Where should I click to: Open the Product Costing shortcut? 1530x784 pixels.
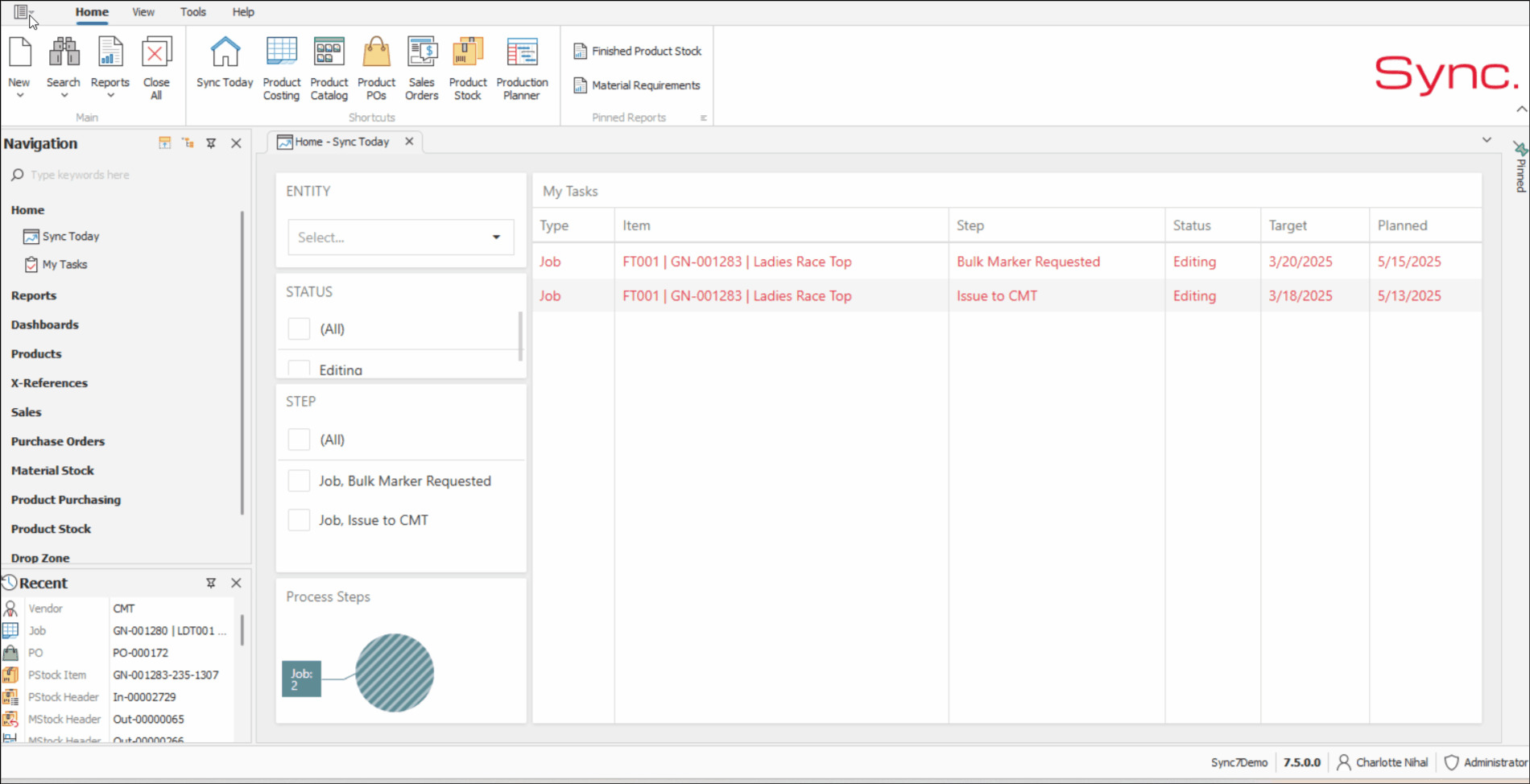282,68
